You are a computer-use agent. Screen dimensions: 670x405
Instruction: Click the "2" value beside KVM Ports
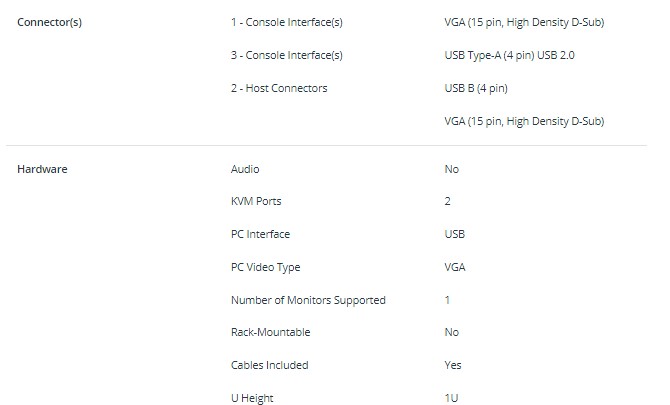(448, 201)
